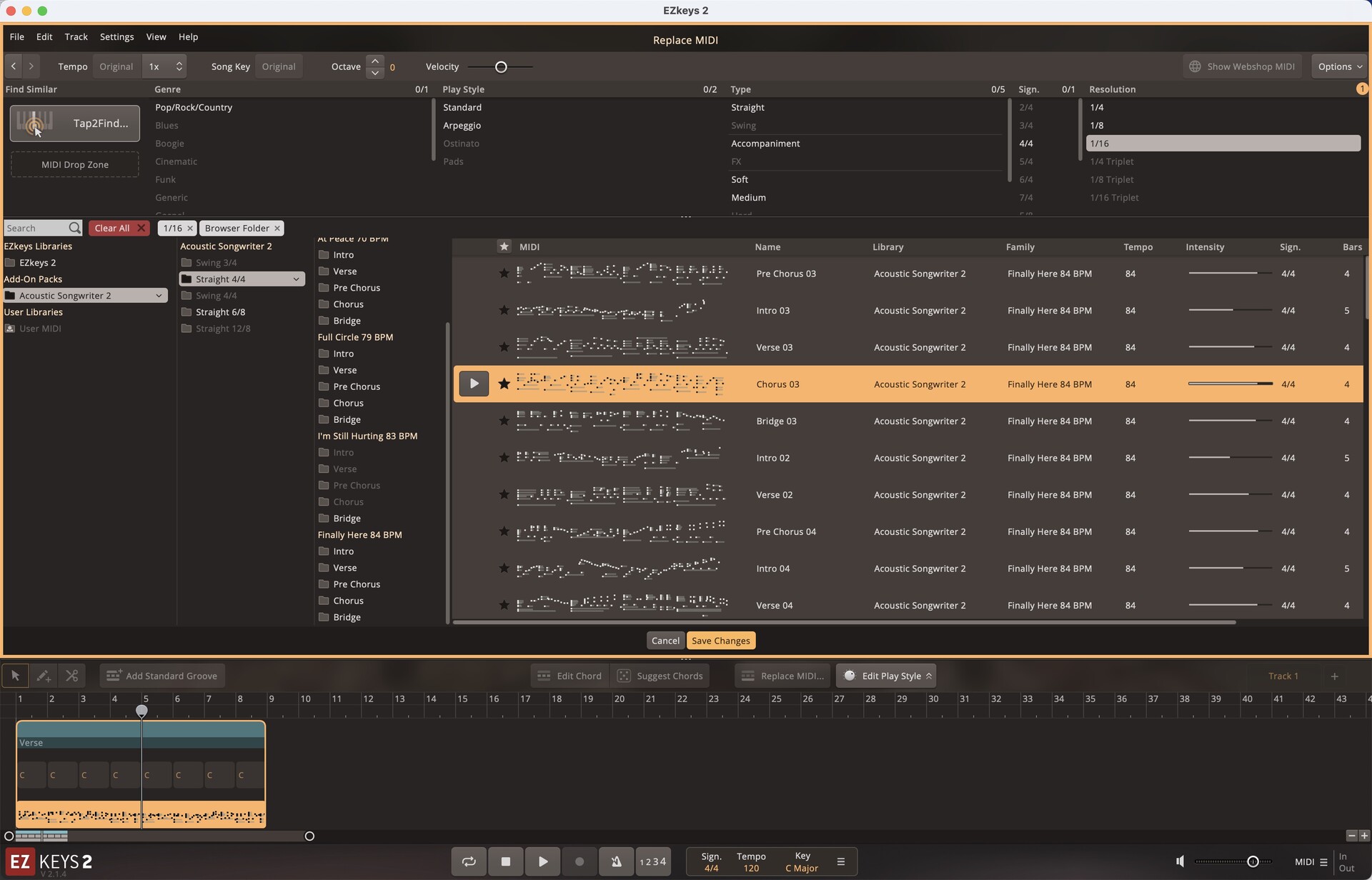The width and height of the screenshot is (1372, 880).
Task: Favorite the Pre Chorus 03 star
Action: pyautogui.click(x=504, y=274)
